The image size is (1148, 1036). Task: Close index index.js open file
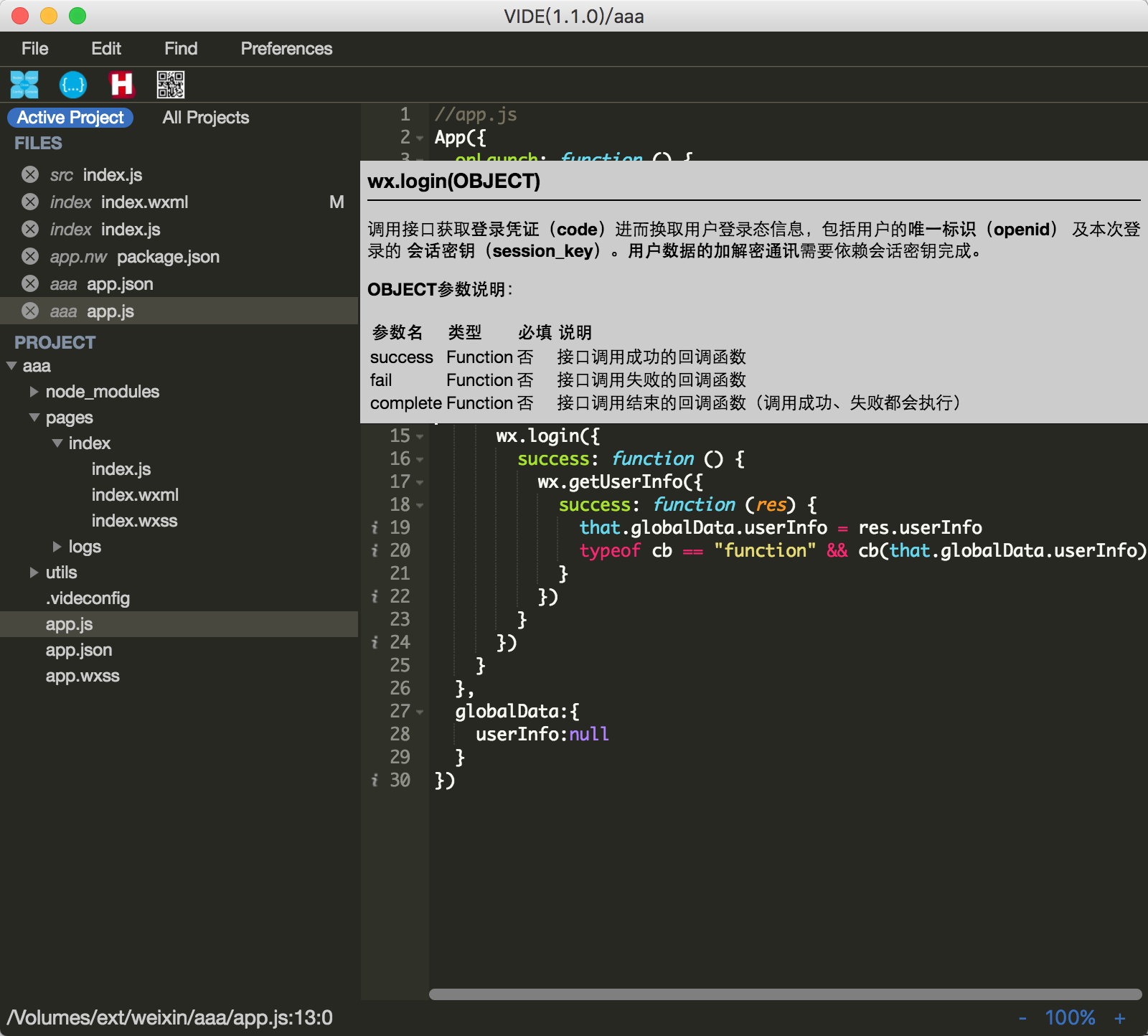(30, 229)
